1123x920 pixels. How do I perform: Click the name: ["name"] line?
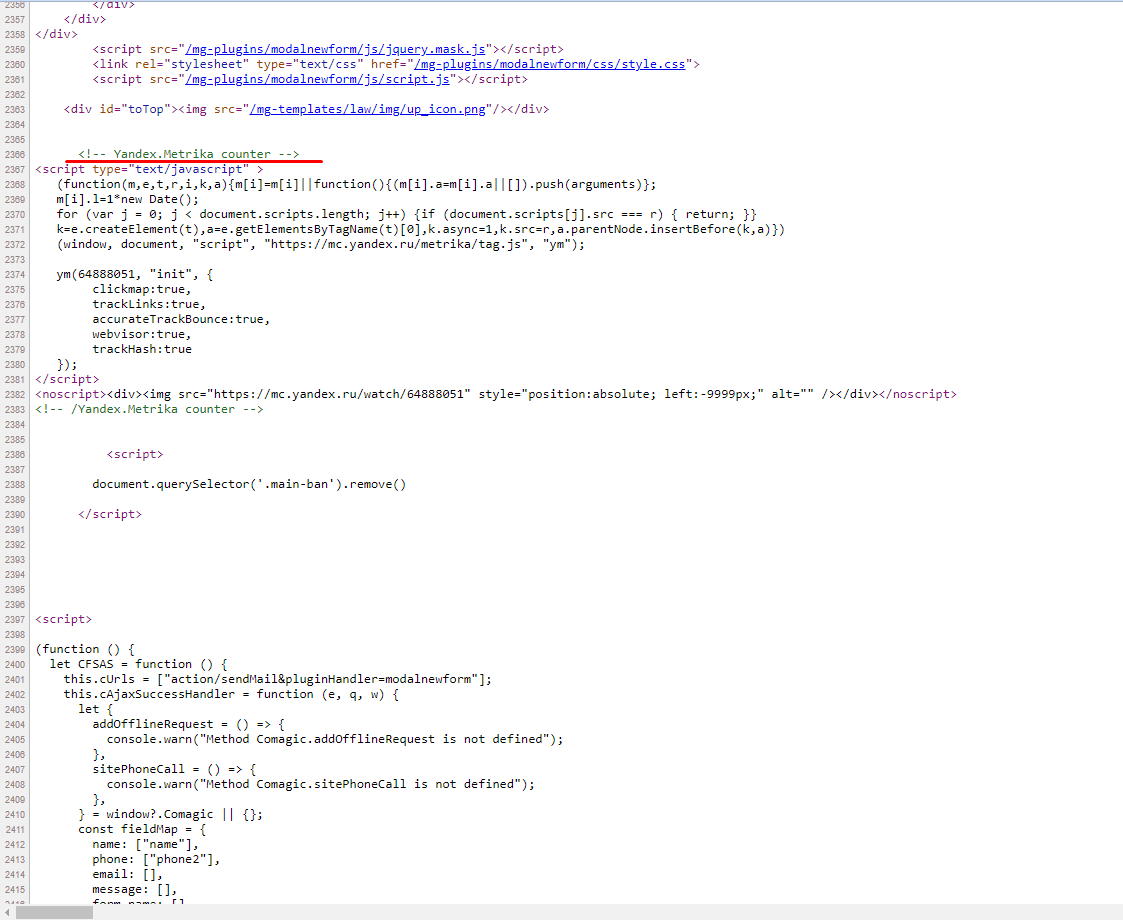pos(145,845)
